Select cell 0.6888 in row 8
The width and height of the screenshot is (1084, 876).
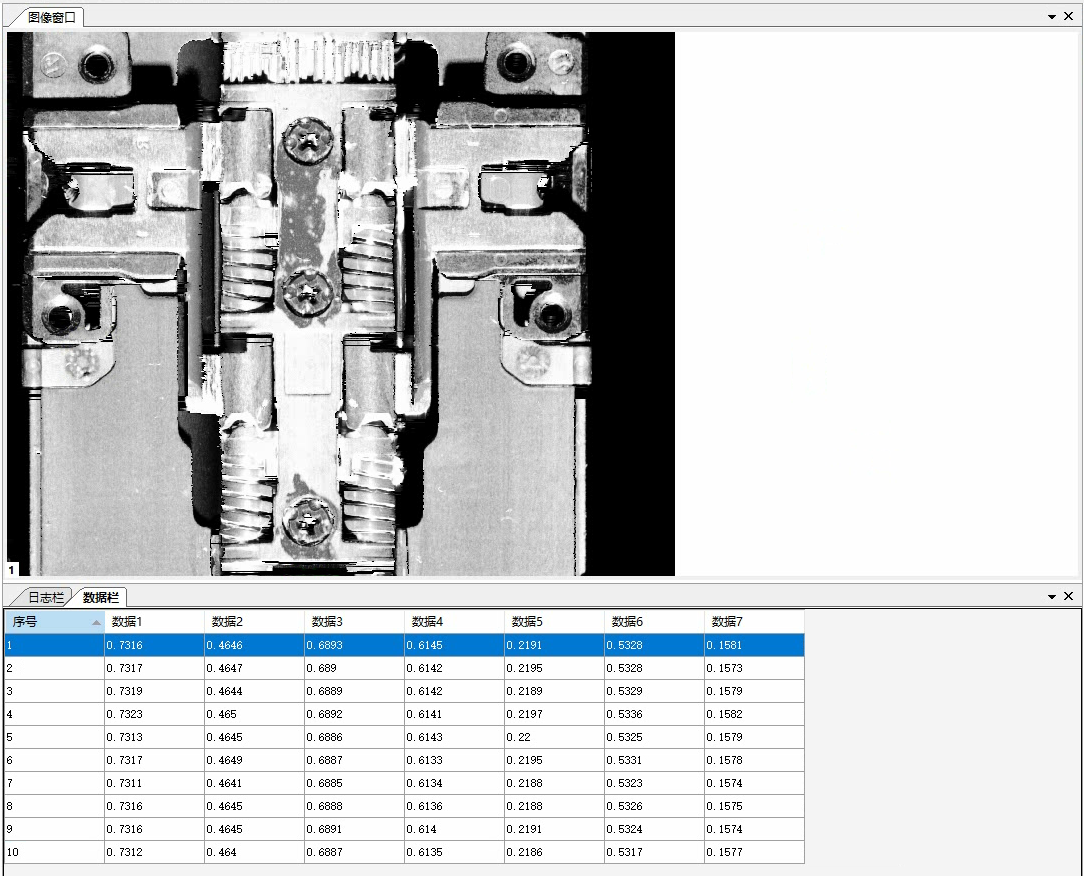[355, 806]
